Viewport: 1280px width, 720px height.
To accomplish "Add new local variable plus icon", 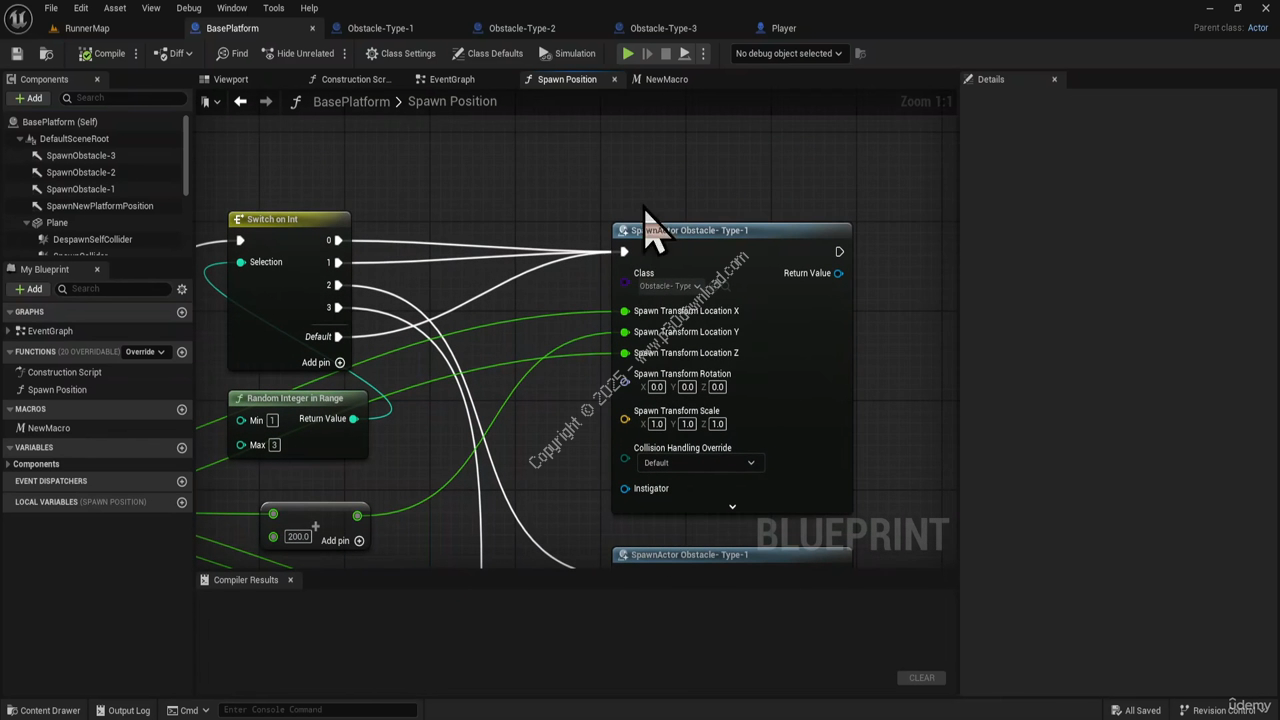I will coord(182,502).
